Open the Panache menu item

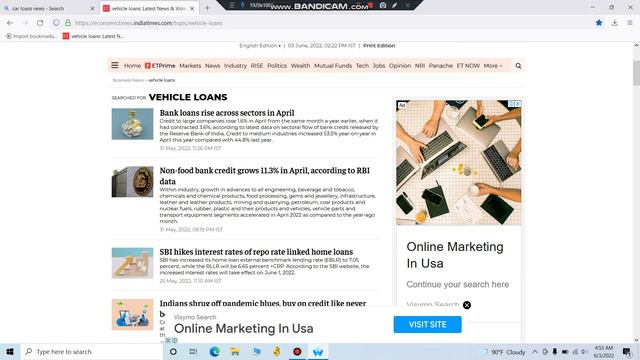click(x=441, y=66)
